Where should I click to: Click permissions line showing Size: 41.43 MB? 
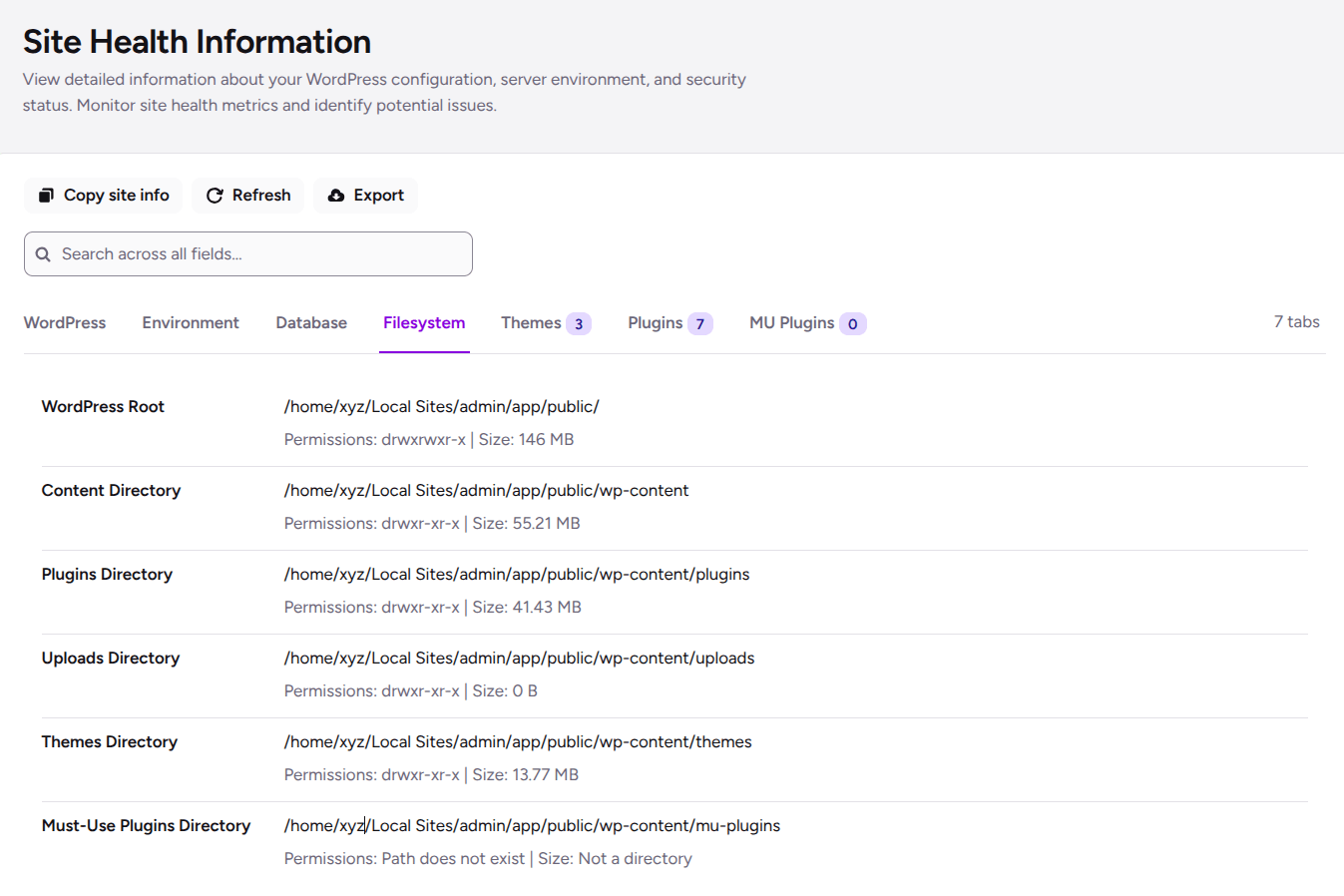(433, 608)
